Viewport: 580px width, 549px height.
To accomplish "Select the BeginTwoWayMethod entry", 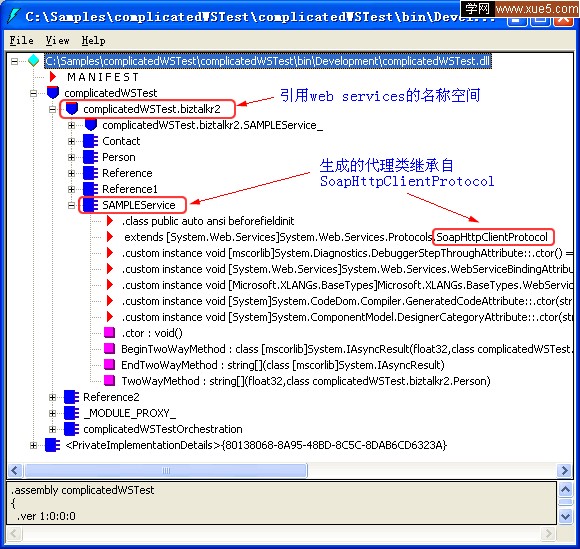I will (346, 349).
